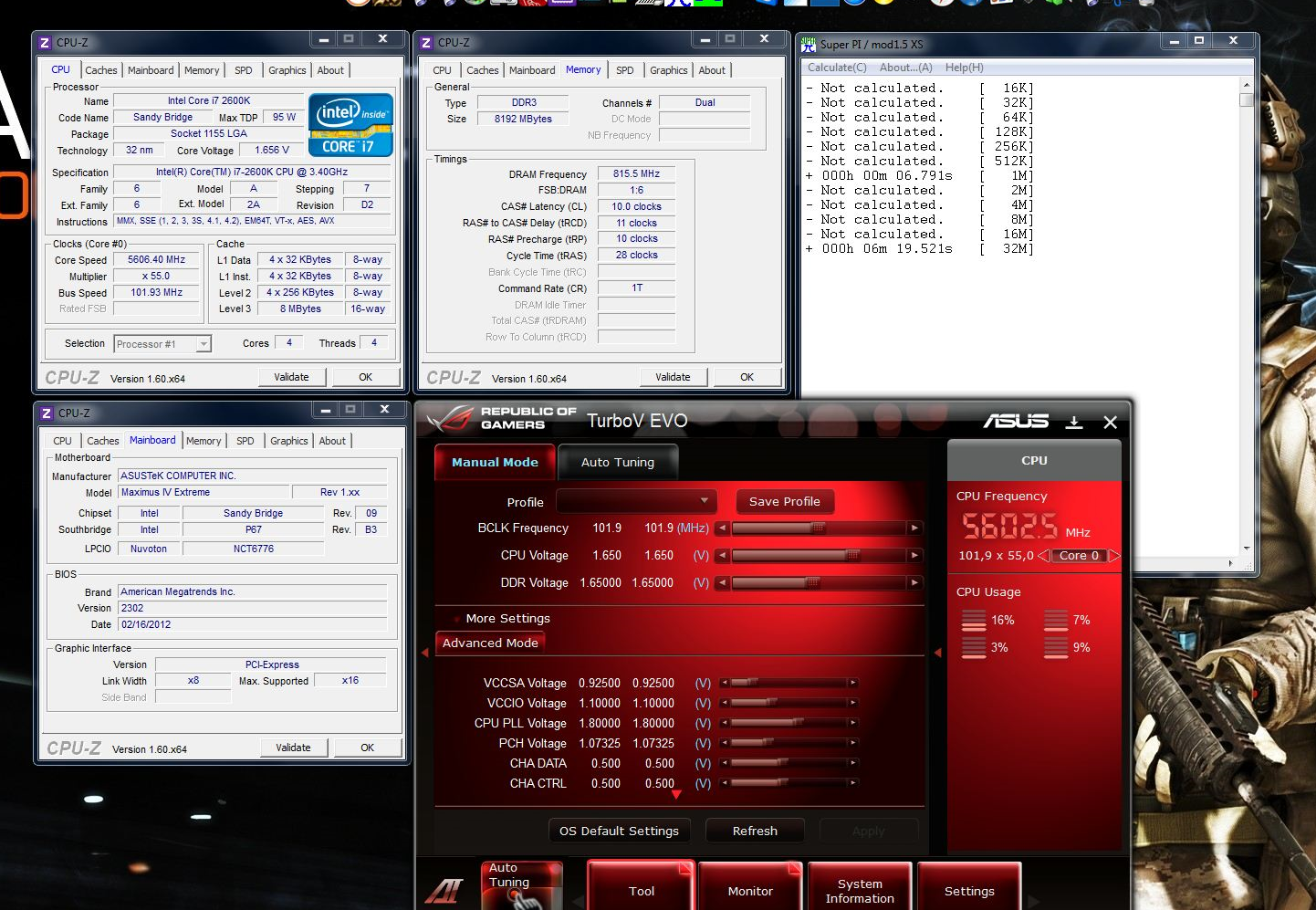Click the Core Speed value 5606.40 MHz
The height and width of the screenshot is (910, 1316).
[156, 260]
